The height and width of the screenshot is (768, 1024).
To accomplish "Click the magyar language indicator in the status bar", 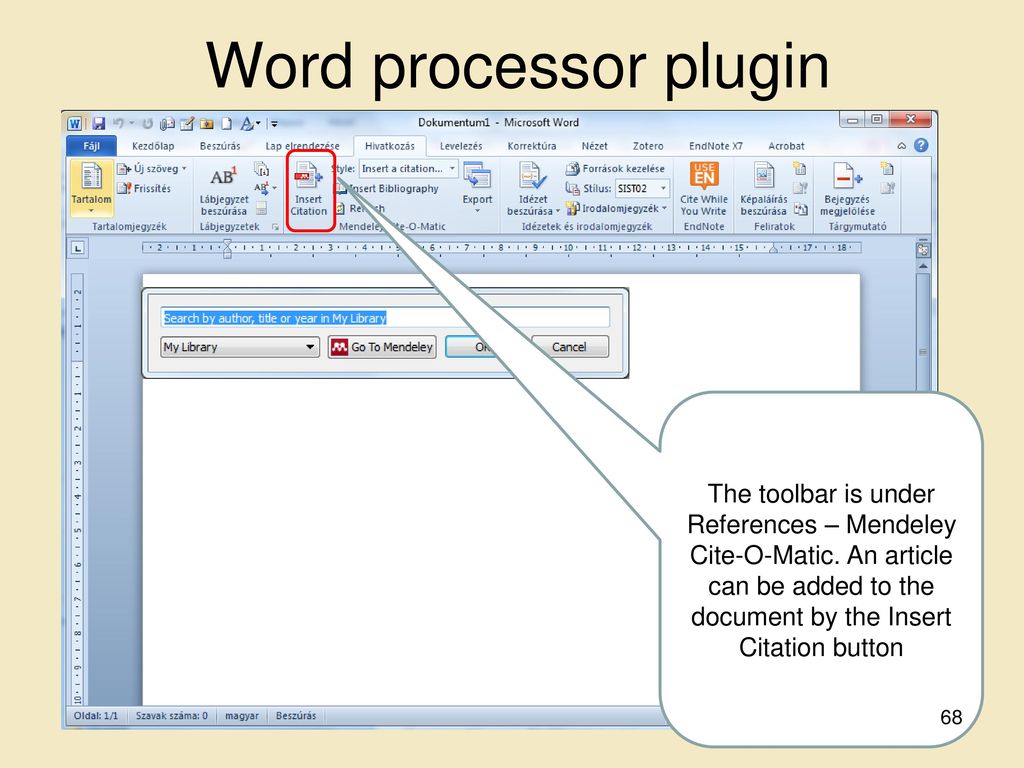I will (242, 716).
